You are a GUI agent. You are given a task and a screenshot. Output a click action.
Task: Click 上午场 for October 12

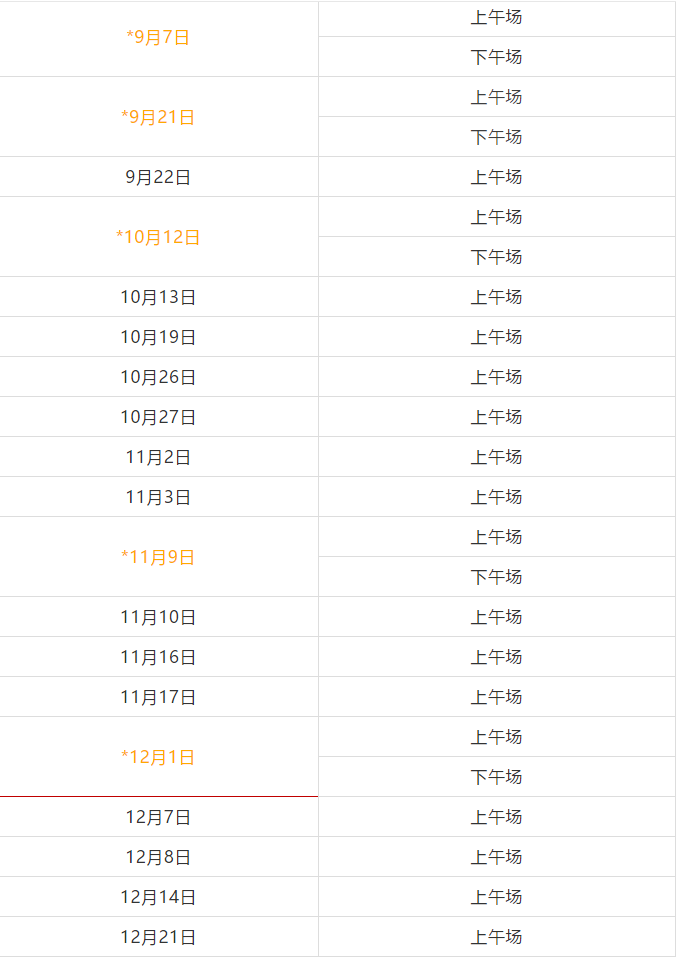496,217
